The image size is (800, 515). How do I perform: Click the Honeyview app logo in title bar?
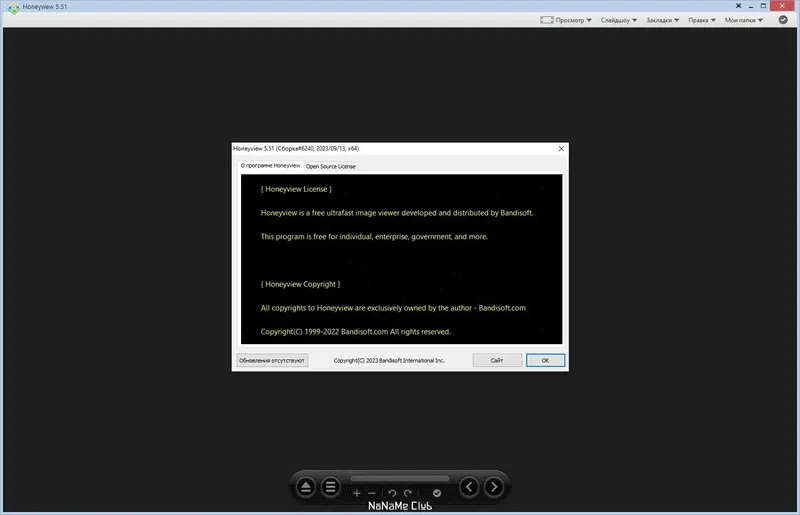pyautogui.click(x=13, y=7)
